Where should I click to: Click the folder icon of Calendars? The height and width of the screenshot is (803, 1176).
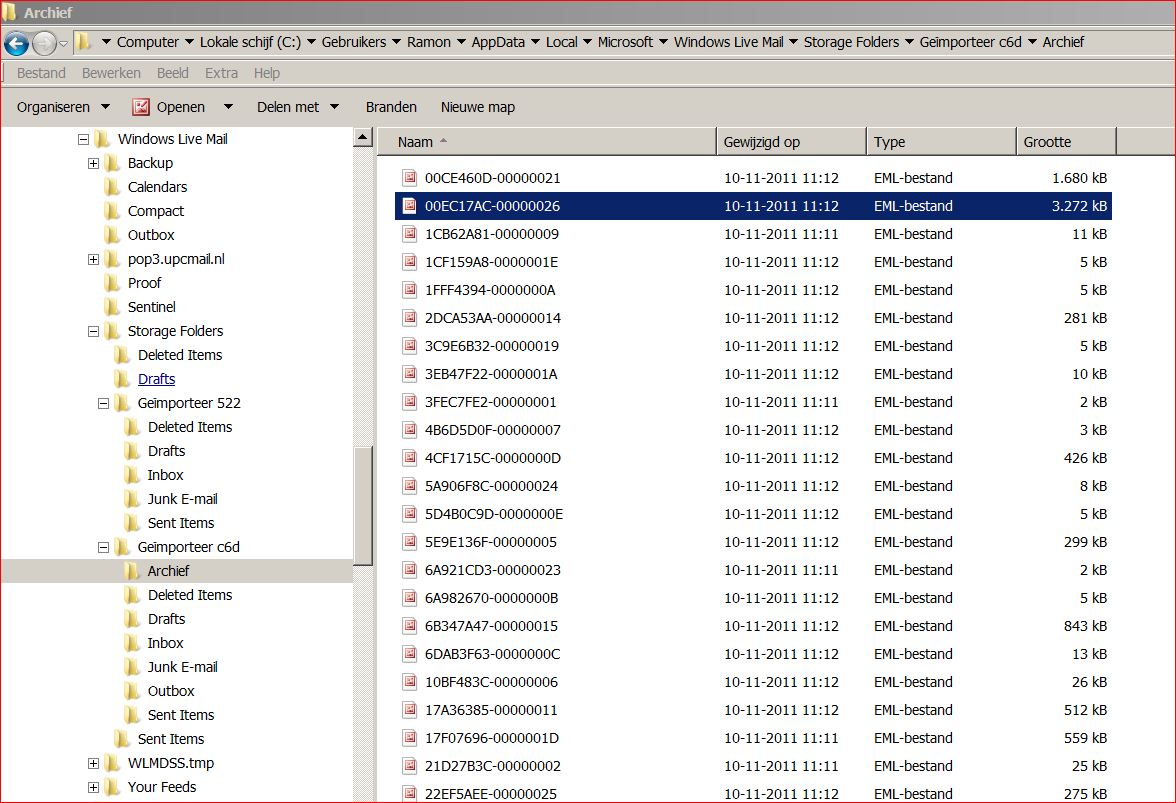pos(112,187)
